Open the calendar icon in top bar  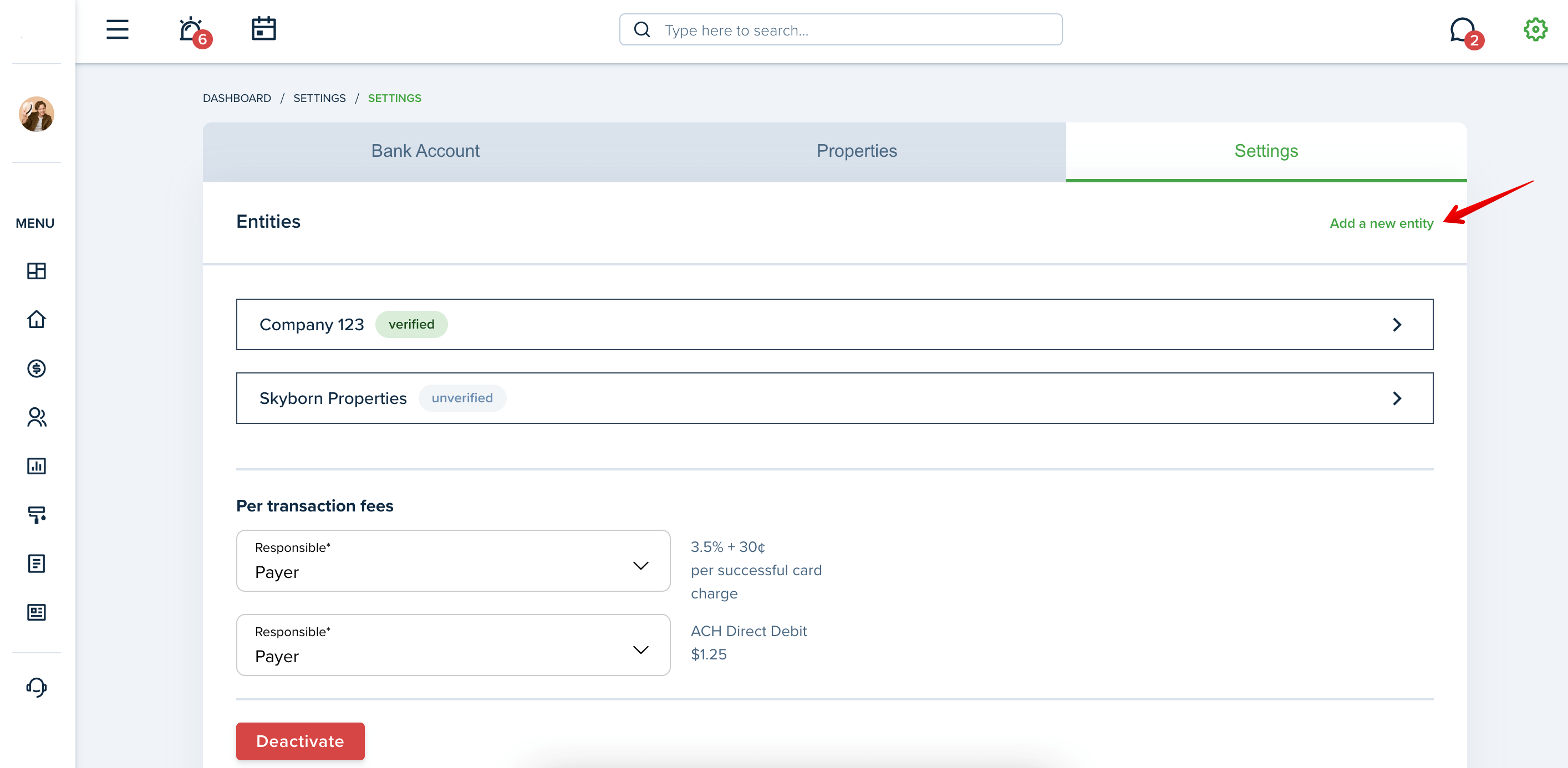pyautogui.click(x=263, y=29)
